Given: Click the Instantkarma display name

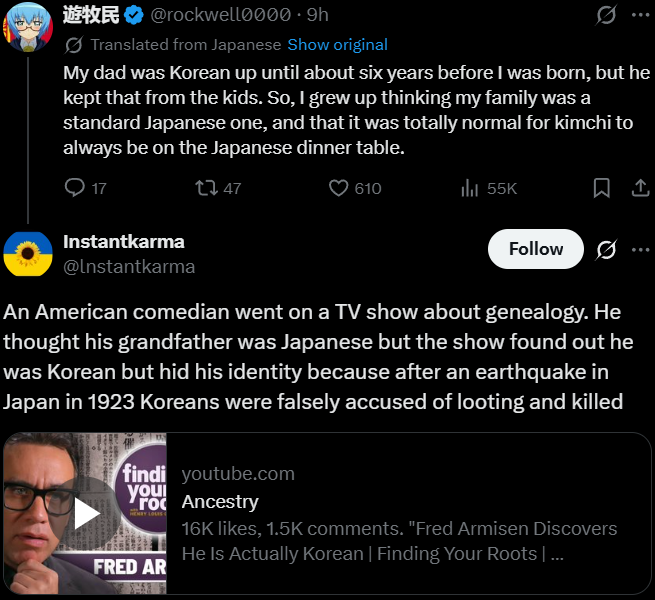Looking at the screenshot, I should point(124,242).
